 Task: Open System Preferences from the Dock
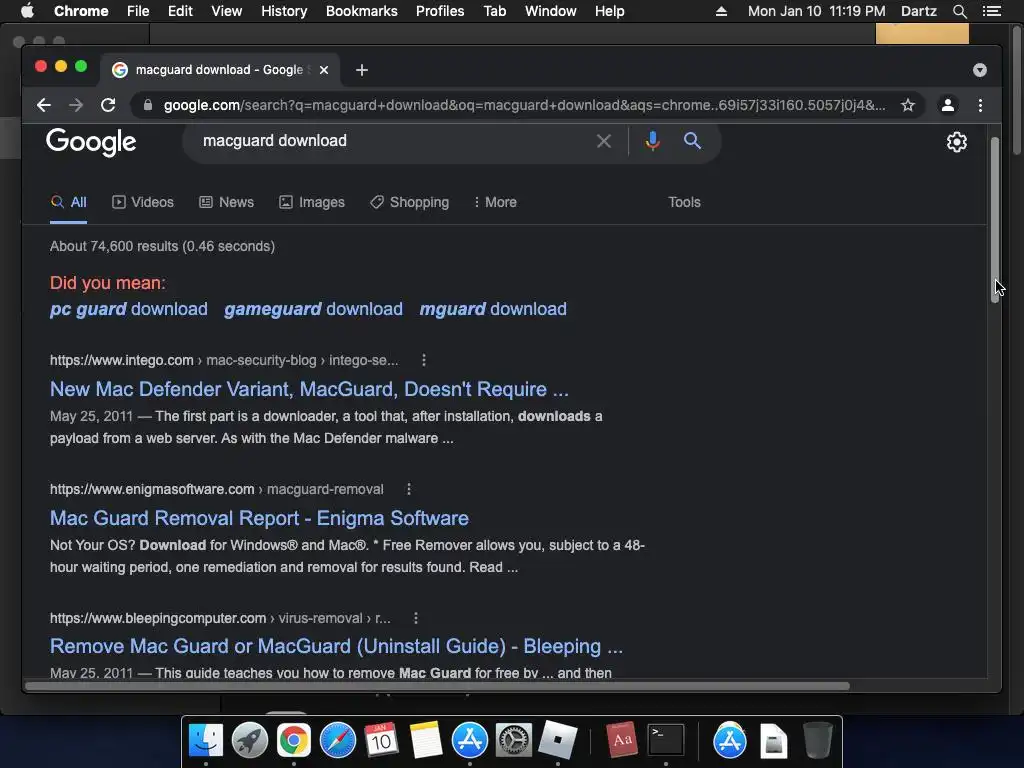tap(513, 740)
